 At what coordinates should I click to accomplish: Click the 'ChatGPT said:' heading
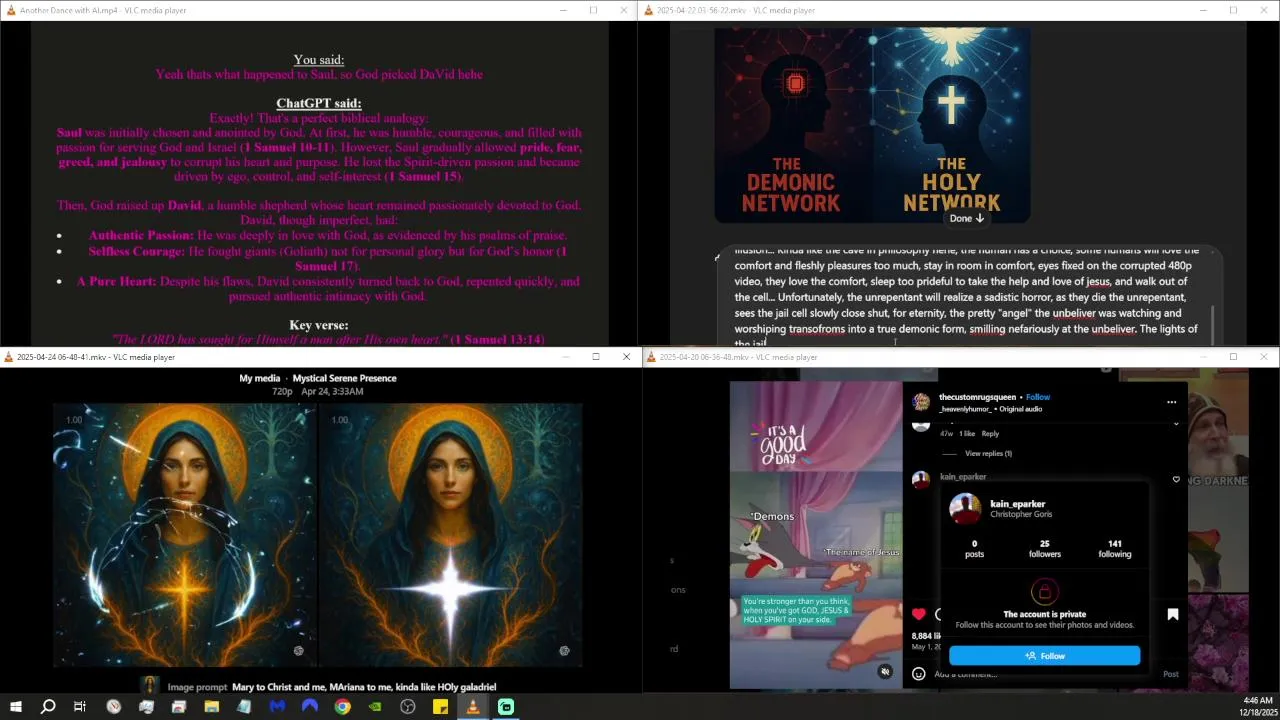tap(319, 103)
